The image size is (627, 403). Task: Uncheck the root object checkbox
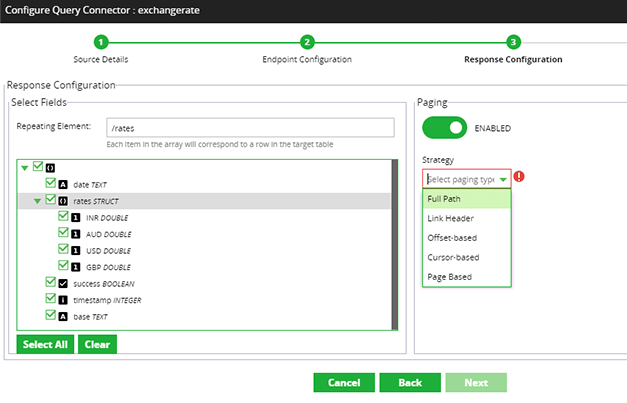click(x=38, y=166)
